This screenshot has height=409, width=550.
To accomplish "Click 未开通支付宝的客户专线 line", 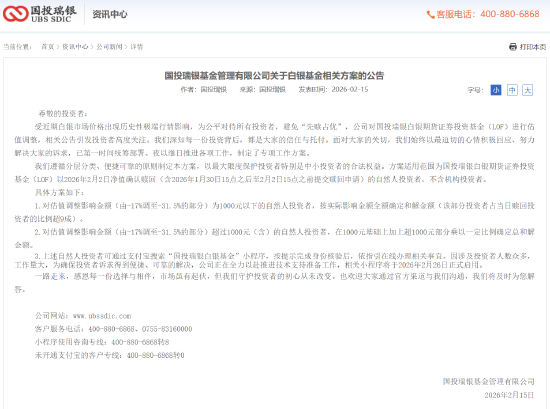I will coord(109,355).
